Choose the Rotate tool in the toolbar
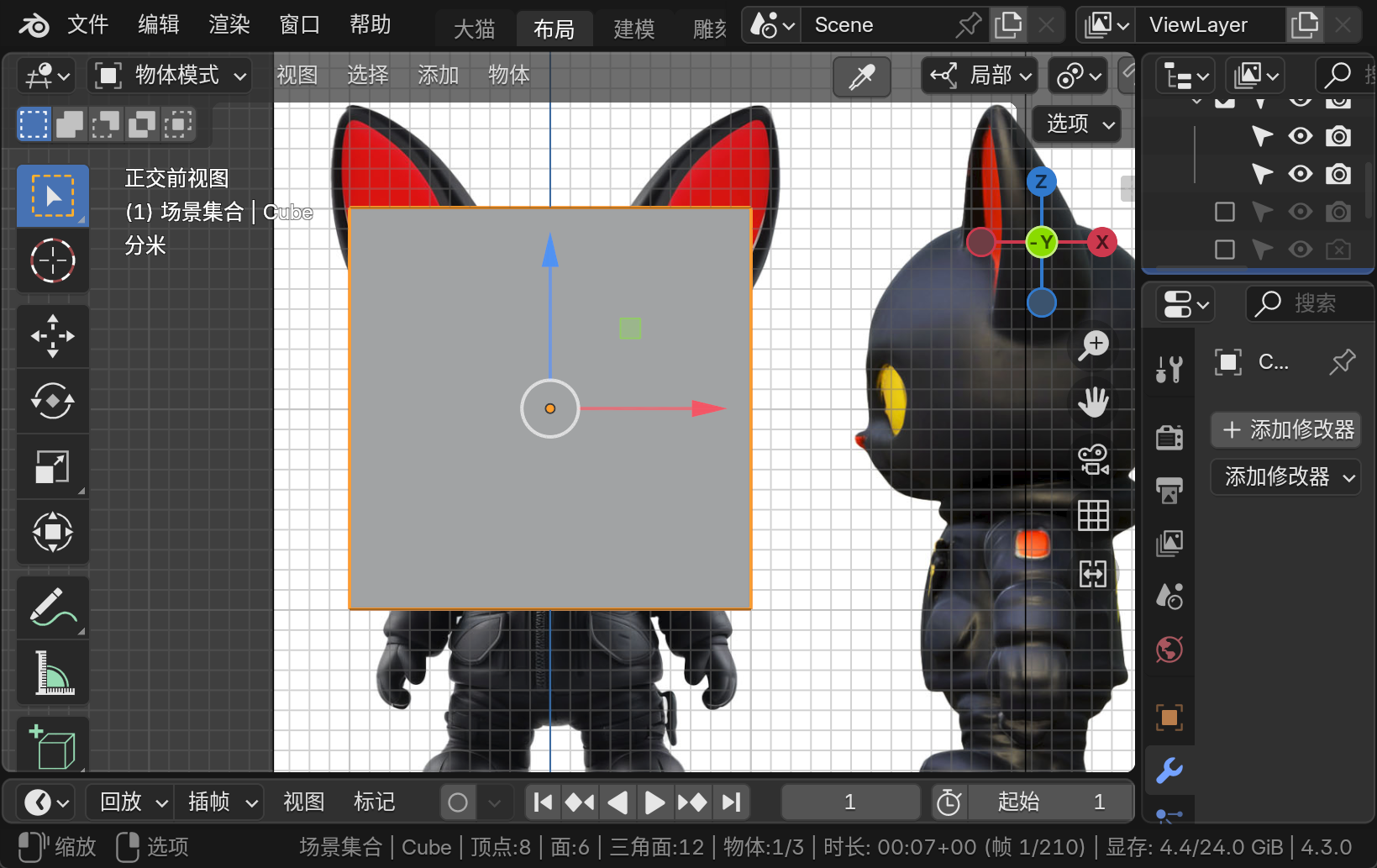Viewport: 1377px width, 868px height. (x=53, y=401)
